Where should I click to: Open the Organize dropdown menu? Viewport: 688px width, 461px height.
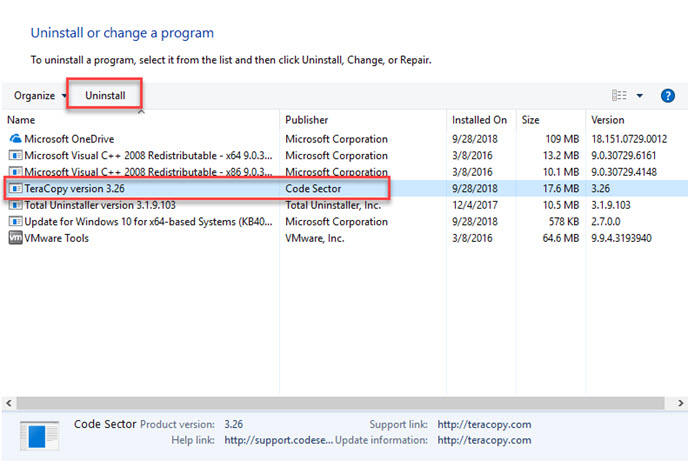click(x=40, y=96)
